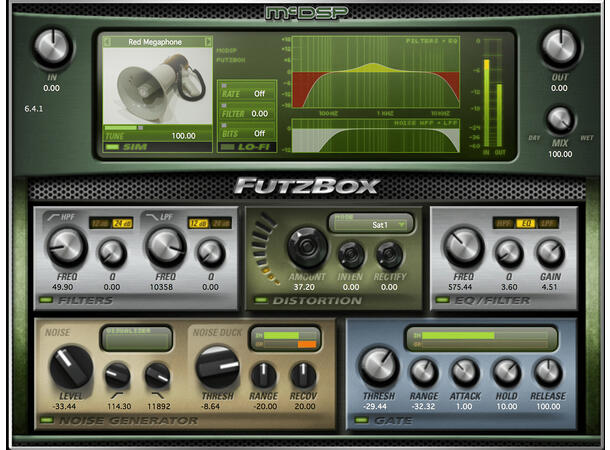The image size is (610, 450).
Task: Go to next SIM preset arrow
Action: [208, 42]
